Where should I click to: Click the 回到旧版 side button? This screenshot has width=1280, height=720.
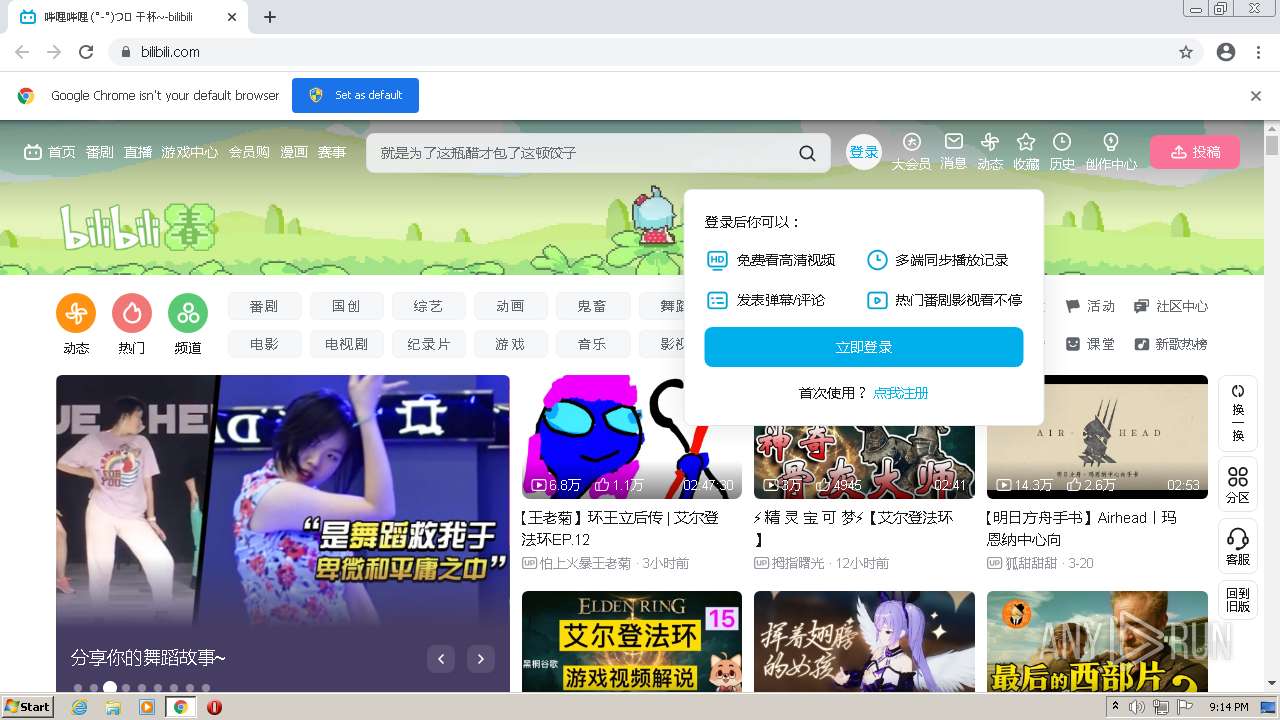(x=1238, y=599)
